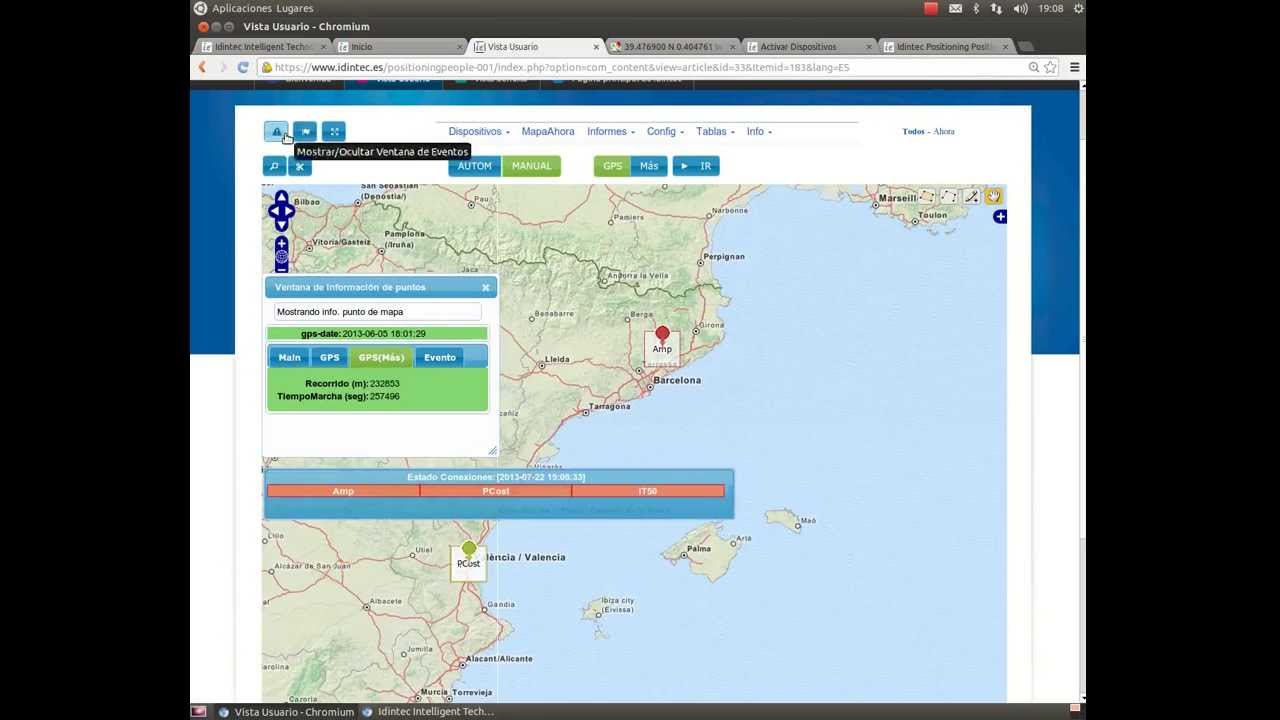Click the Todos link

coord(913,132)
